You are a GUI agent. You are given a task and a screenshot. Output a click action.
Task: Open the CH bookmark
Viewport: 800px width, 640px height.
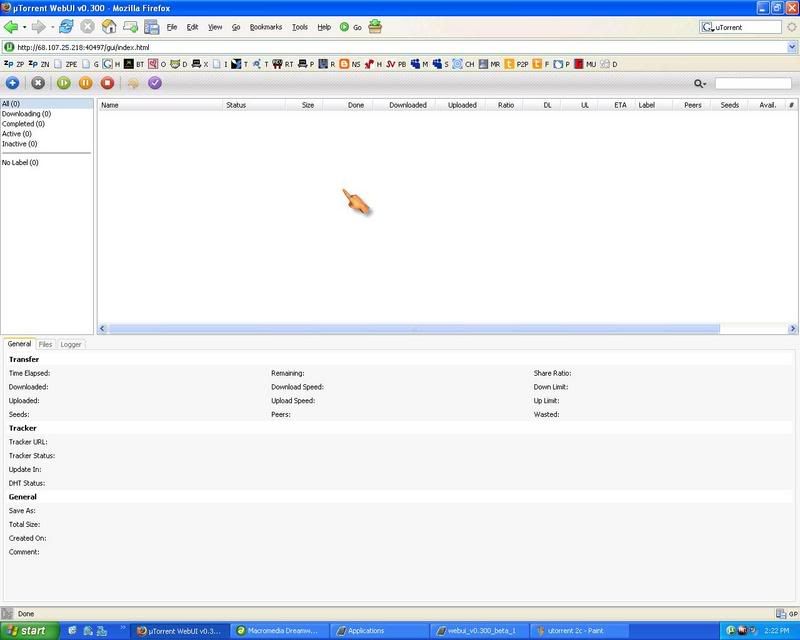point(463,64)
